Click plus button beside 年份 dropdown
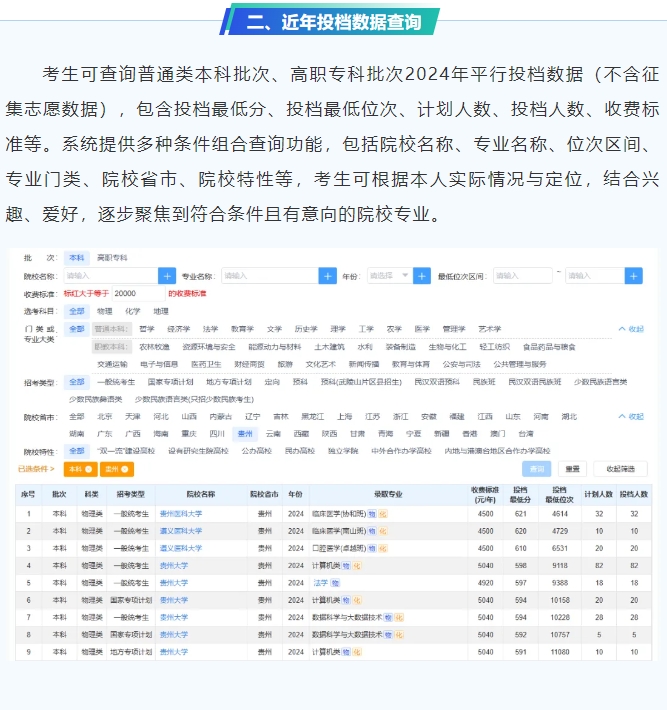667x710 pixels. click(422, 276)
